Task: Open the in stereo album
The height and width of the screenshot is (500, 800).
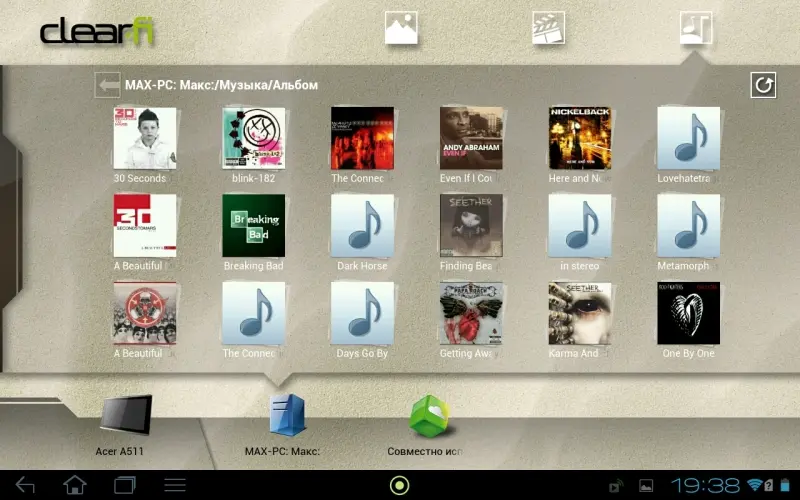Action: click(x=580, y=226)
